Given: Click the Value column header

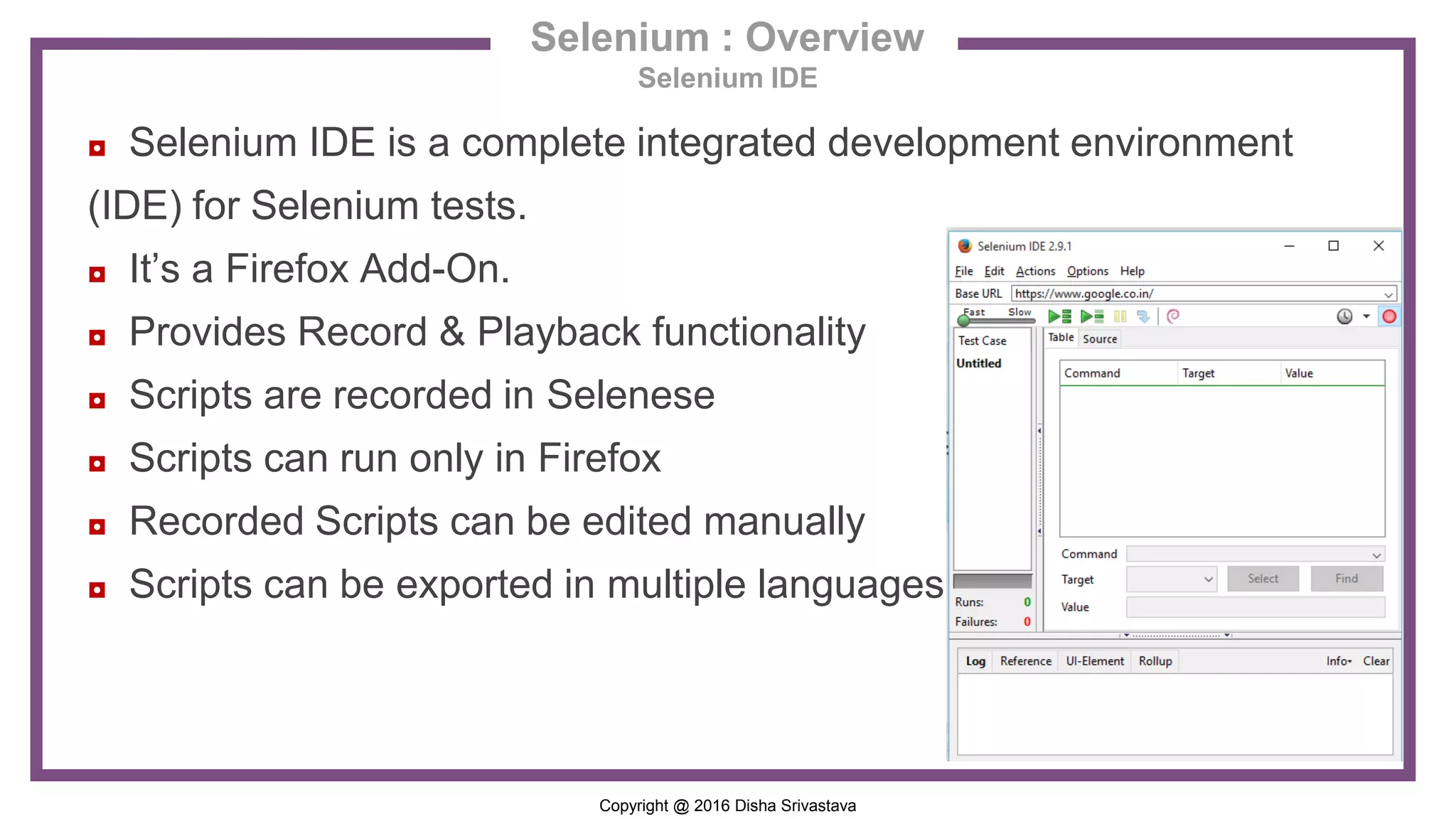Looking at the screenshot, I should (x=1333, y=373).
